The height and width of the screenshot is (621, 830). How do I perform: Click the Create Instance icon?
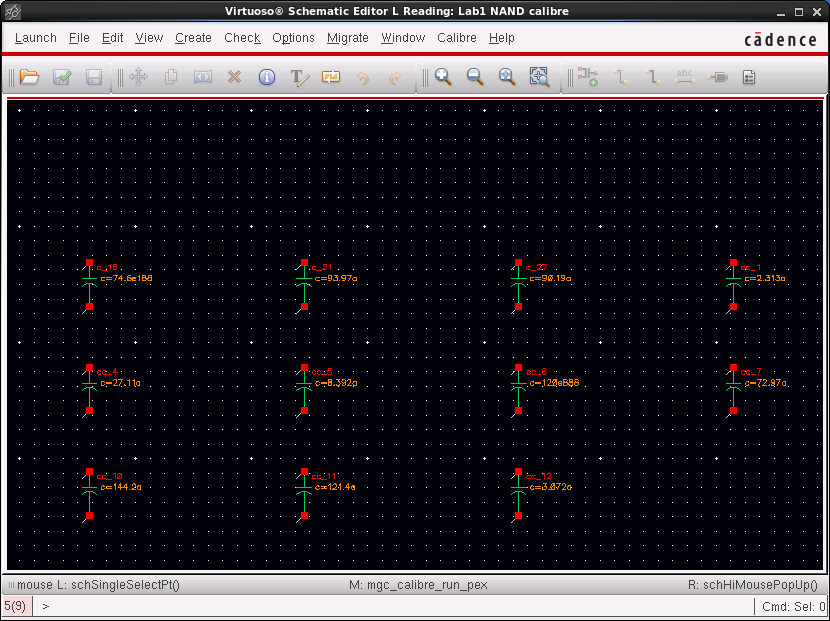click(x=588, y=77)
